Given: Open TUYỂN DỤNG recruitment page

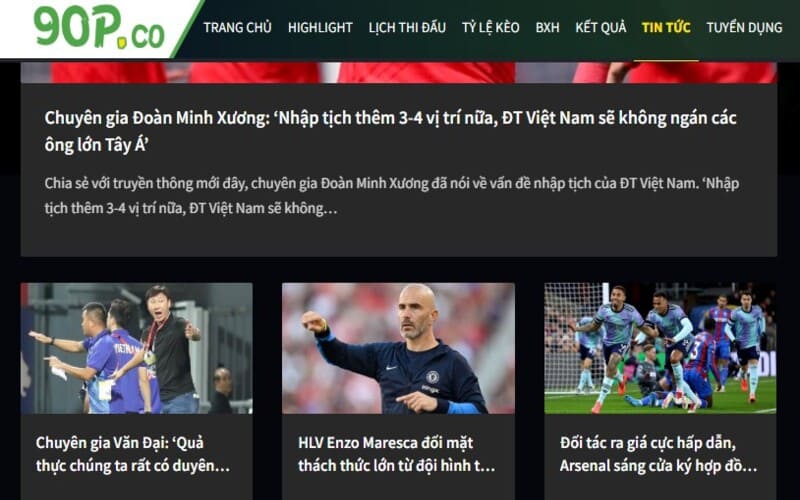Looking at the screenshot, I should click(744, 28).
